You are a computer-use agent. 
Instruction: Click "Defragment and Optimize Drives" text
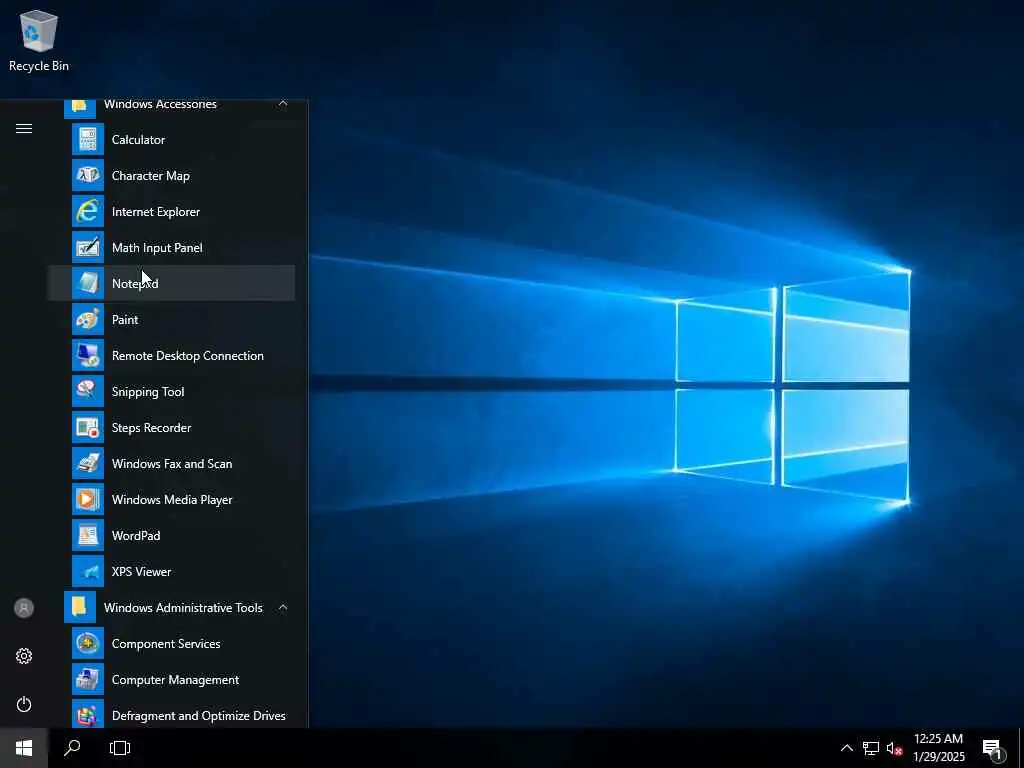pos(199,715)
